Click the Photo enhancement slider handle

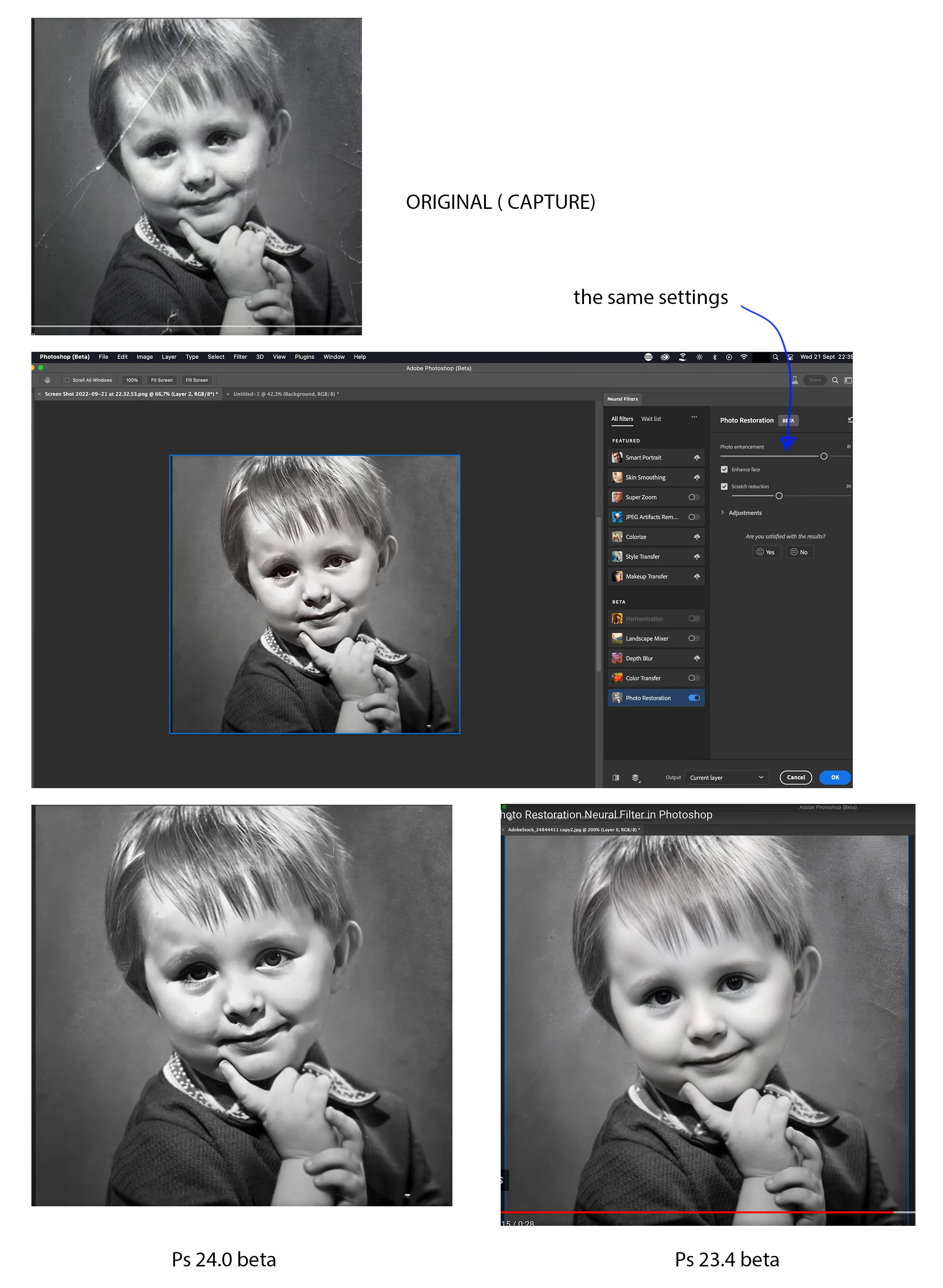pyautogui.click(x=824, y=456)
